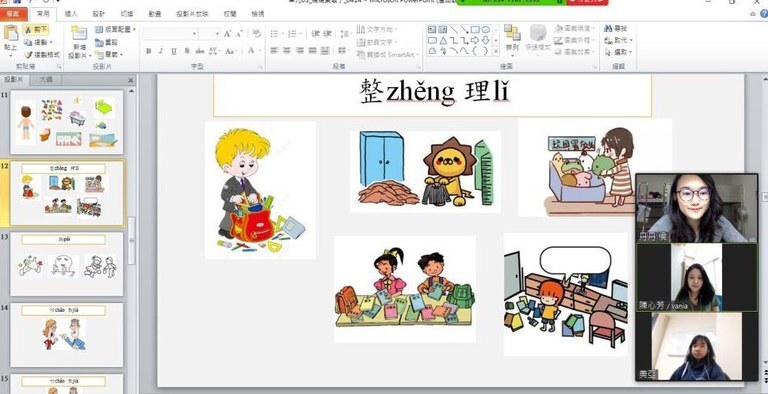
Task: Switch to the Insert (插入) tab
Action: click(71, 14)
